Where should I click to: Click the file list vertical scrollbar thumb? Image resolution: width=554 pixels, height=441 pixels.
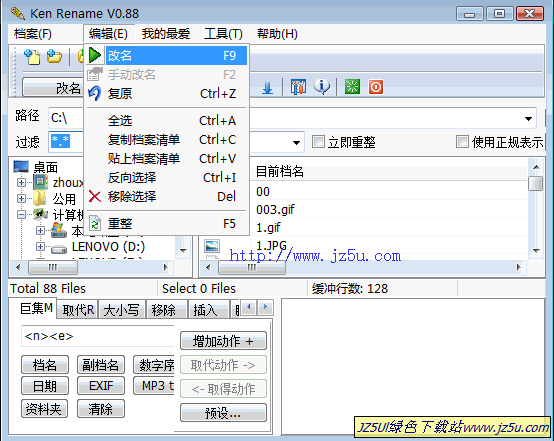(x=536, y=183)
